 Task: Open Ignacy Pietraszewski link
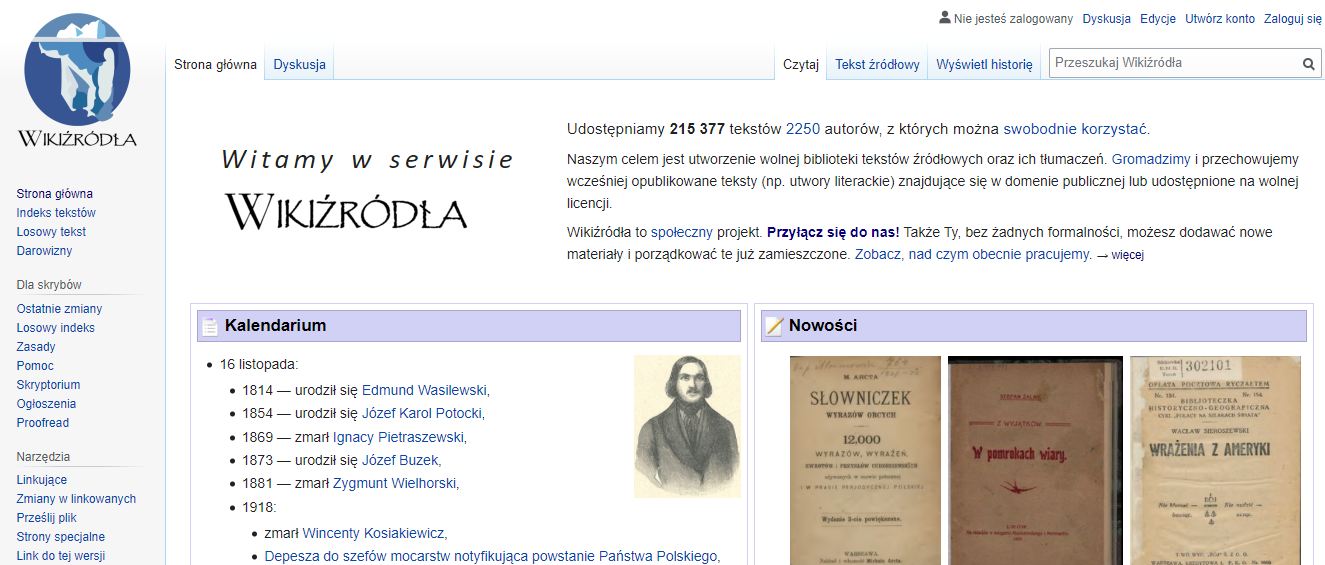(398, 437)
